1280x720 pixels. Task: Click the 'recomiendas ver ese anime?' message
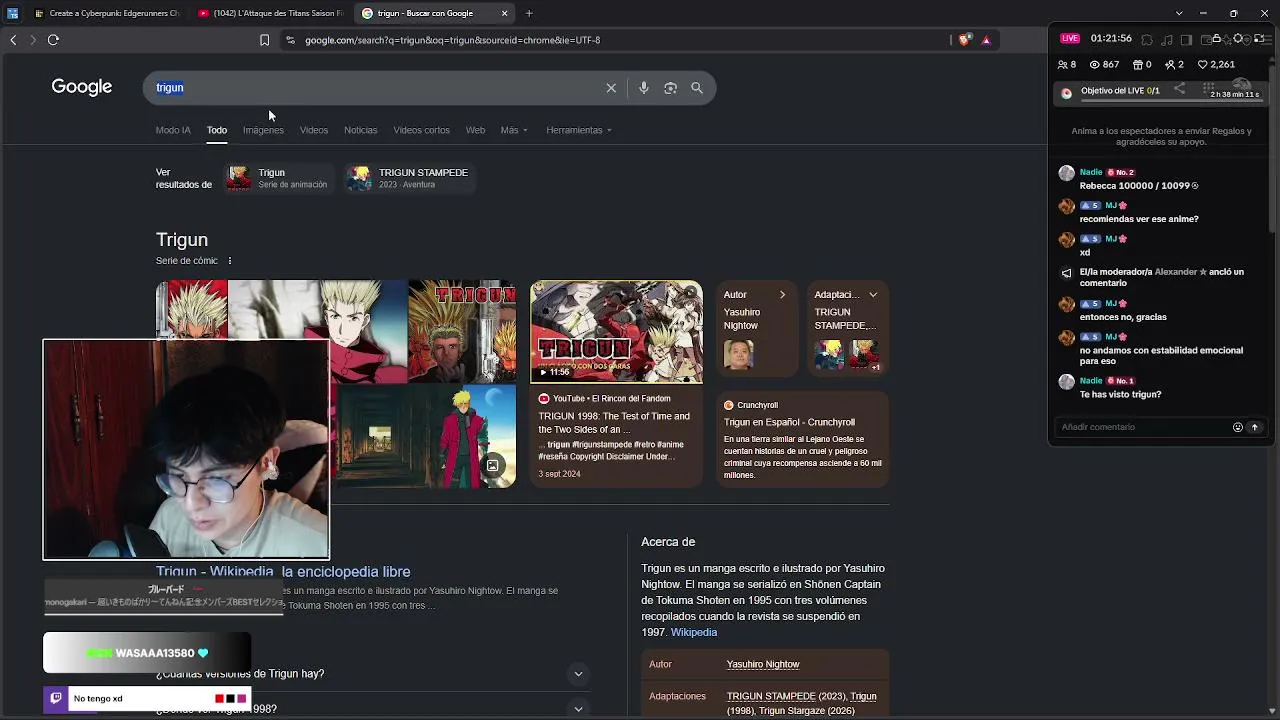pyautogui.click(x=1139, y=219)
